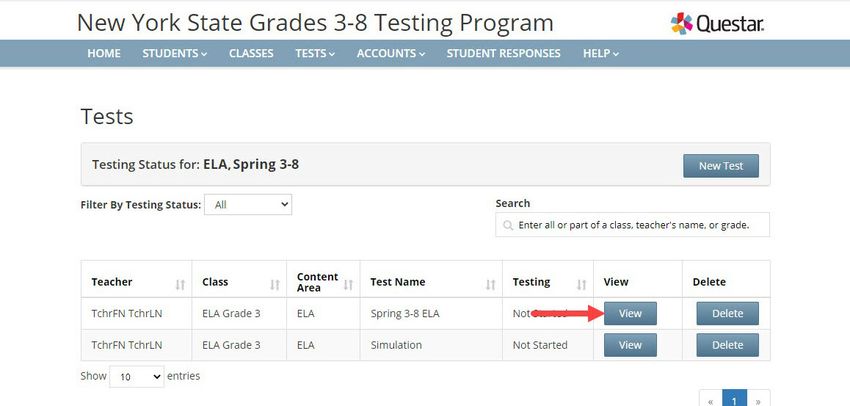Go to Classes page
The image size is (850, 406).
251,53
